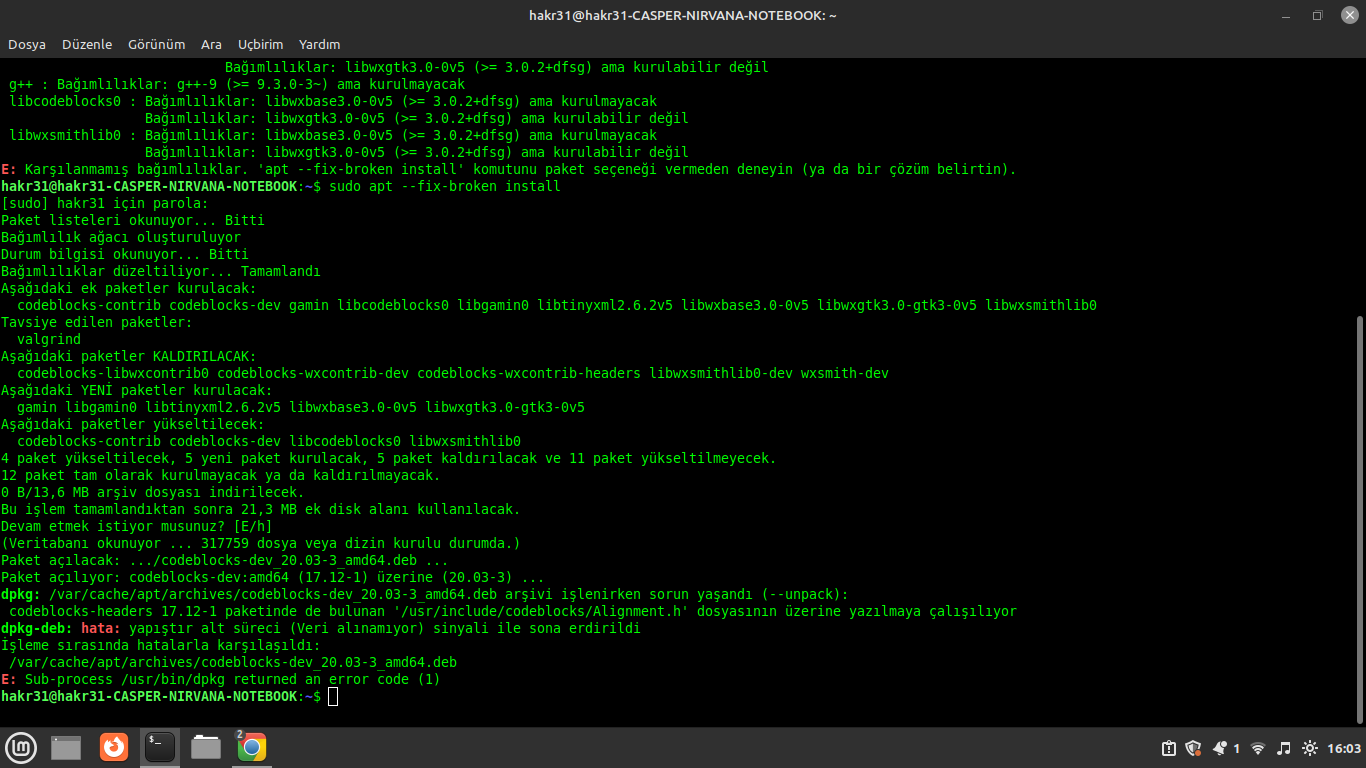Click the command "sudo apt --fix-broken install"
Screen dimensions: 1366x768
pos(445,186)
